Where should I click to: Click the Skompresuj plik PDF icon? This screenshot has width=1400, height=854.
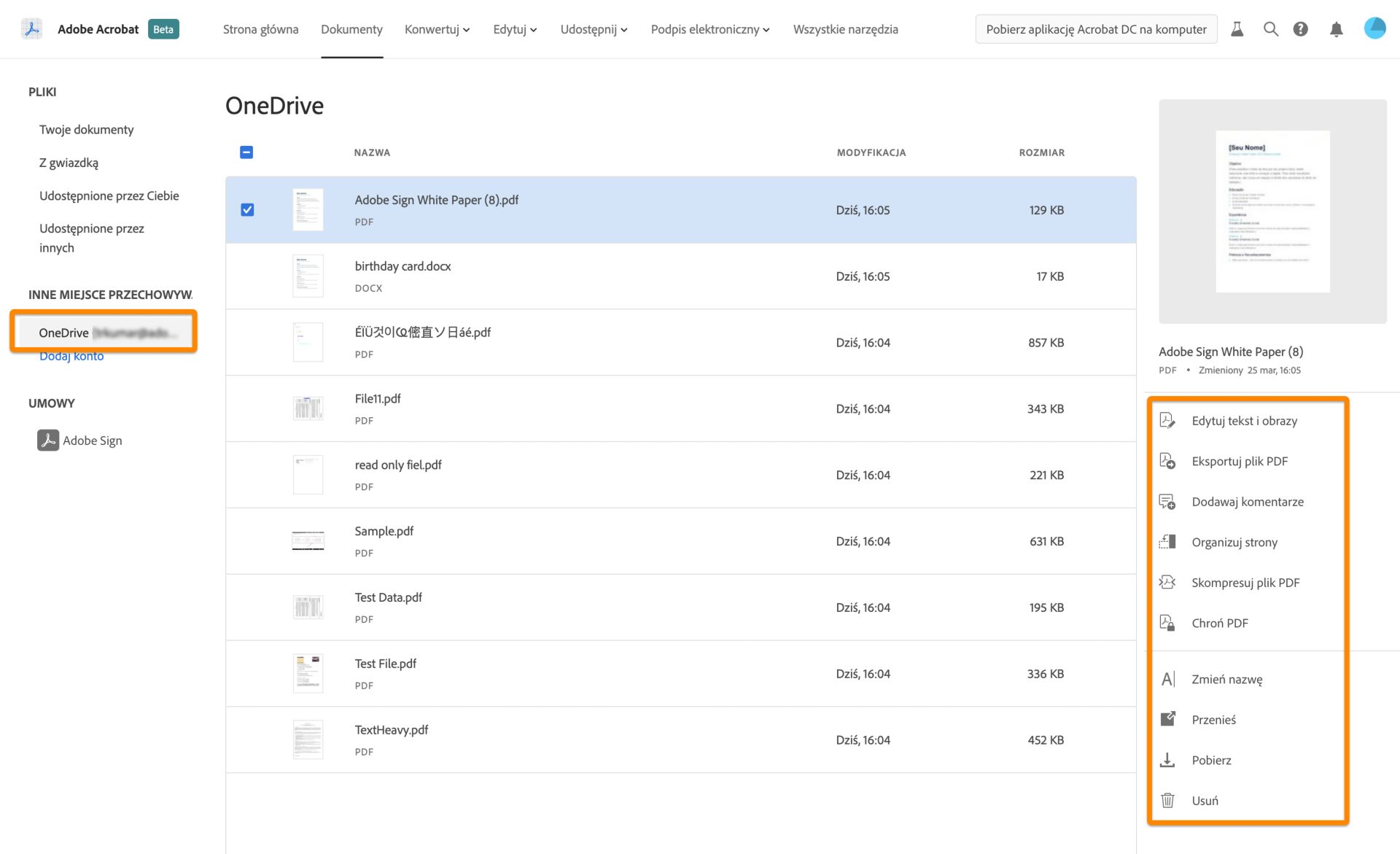pos(1167,582)
